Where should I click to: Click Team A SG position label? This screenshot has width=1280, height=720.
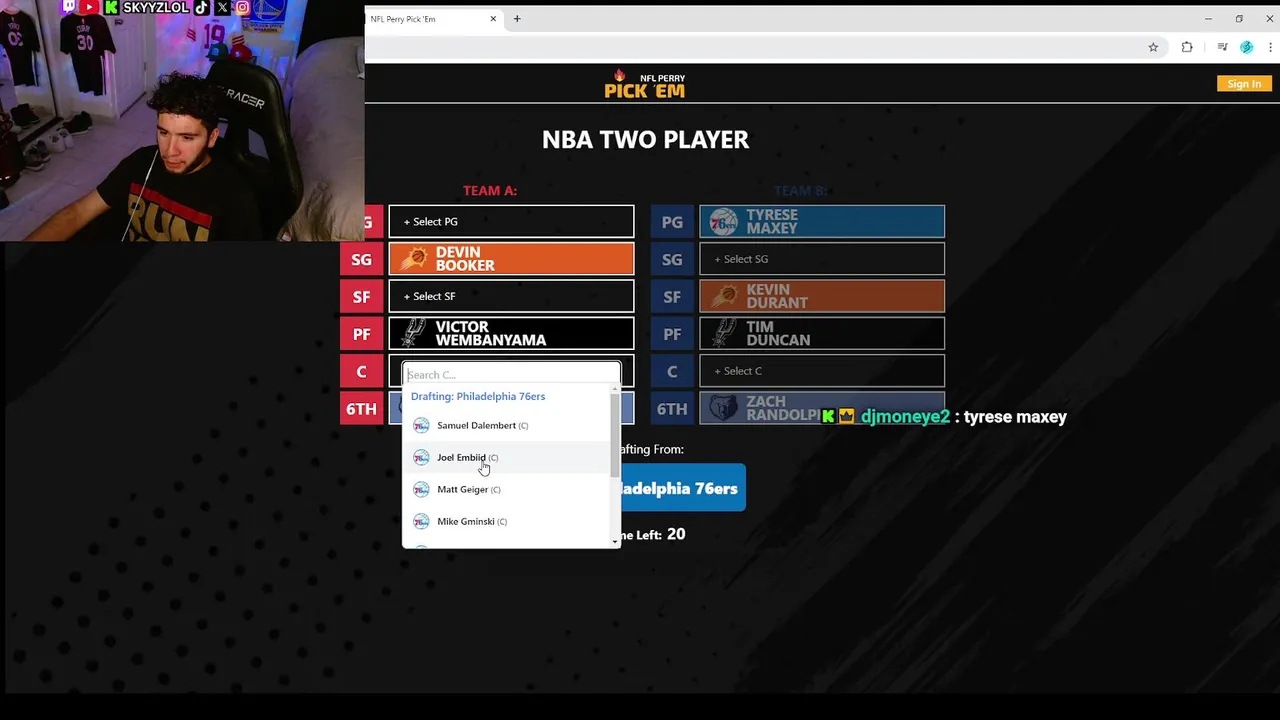pos(361,259)
